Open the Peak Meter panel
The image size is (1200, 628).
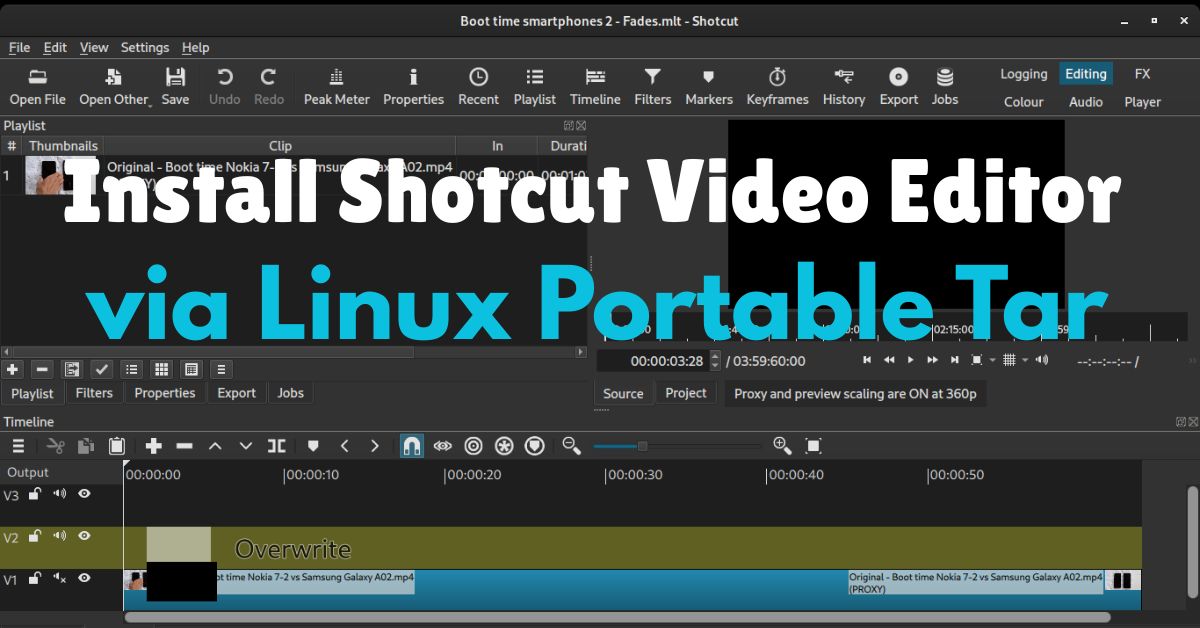coord(337,87)
